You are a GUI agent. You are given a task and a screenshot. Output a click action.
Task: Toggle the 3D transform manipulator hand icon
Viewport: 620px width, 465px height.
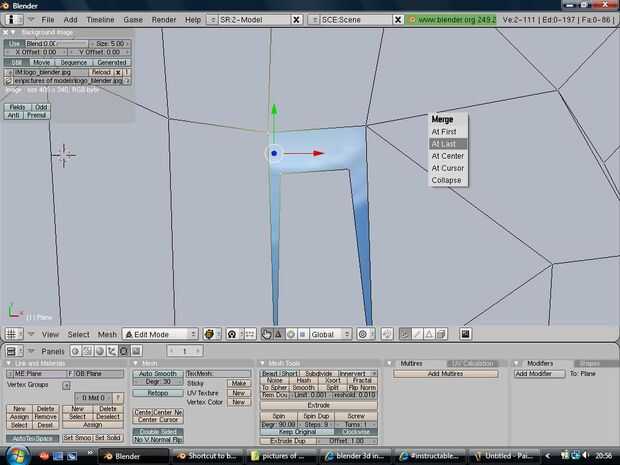pos(266,335)
